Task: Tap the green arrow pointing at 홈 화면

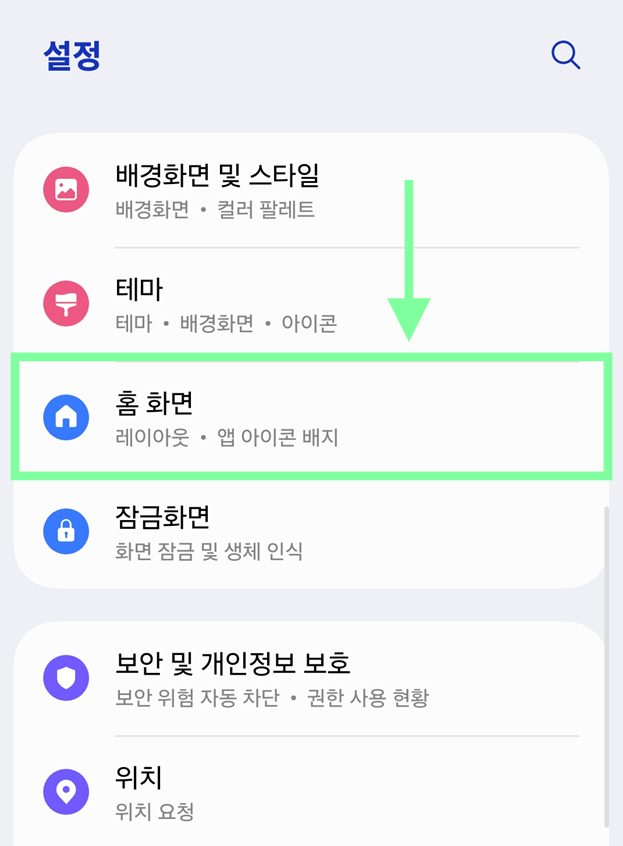Action: [408, 260]
